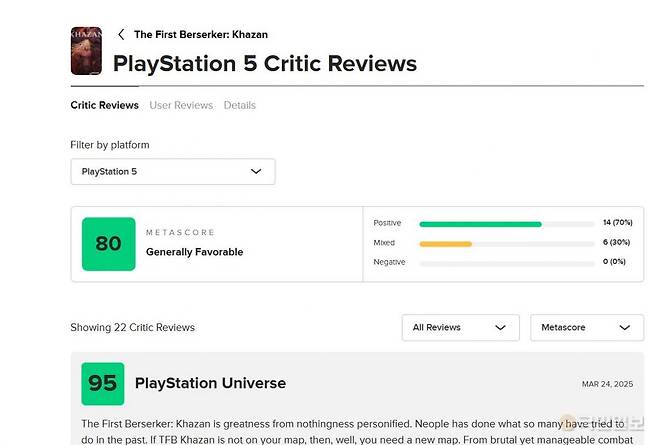Viewport: 658px width, 445px height.
Task: Click the chevron in Metascore sort box
Action: tap(625, 327)
